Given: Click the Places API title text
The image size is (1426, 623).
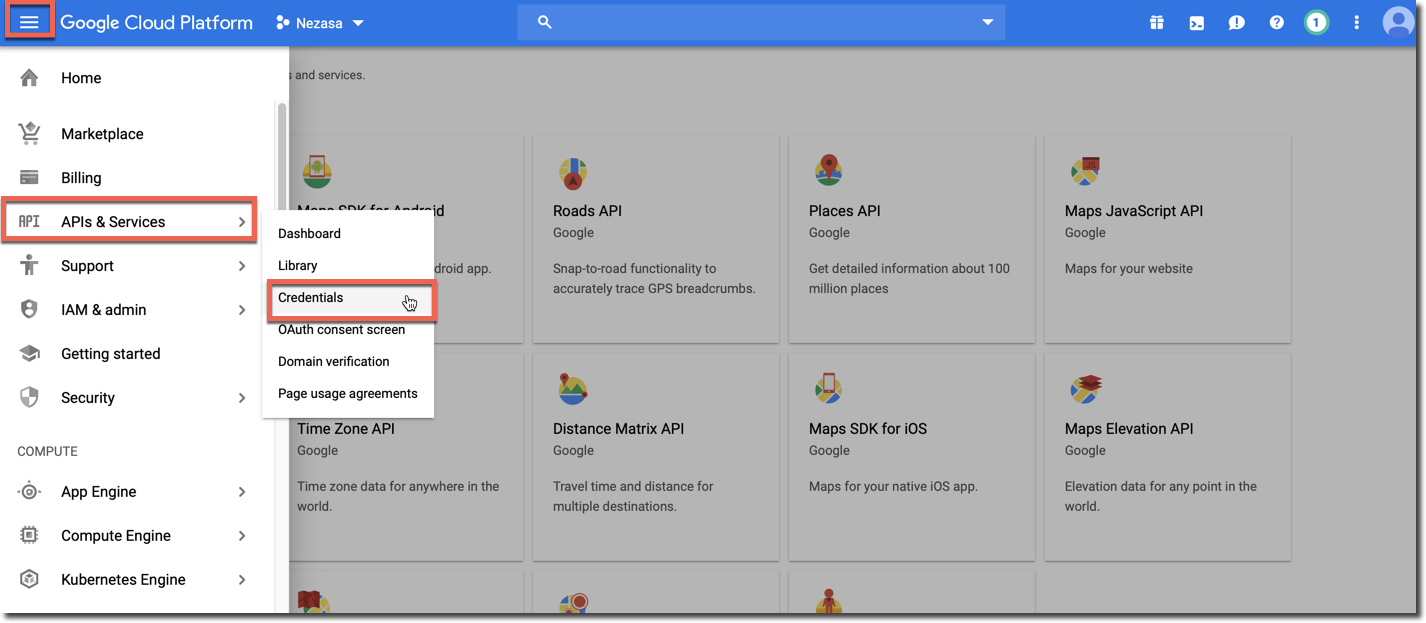Looking at the screenshot, I should click(x=845, y=211).
